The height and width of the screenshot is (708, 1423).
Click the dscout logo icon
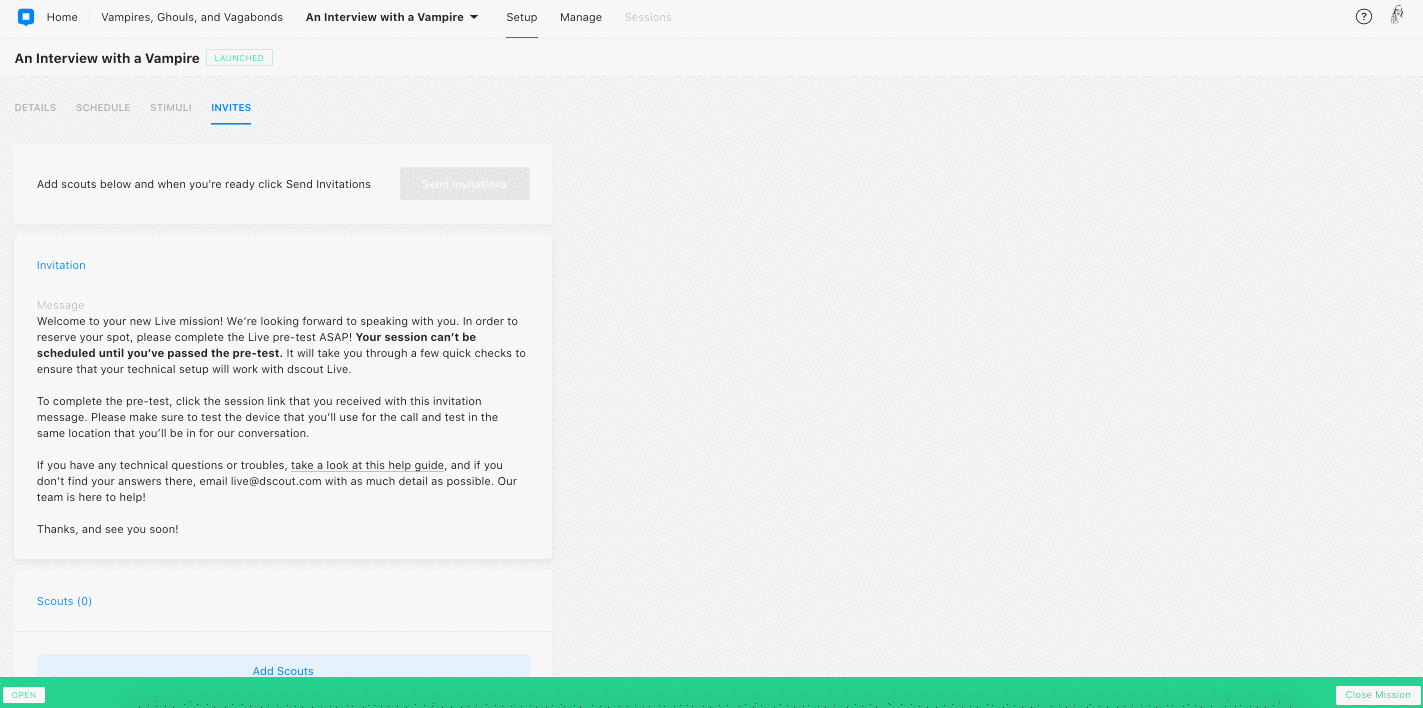point(26,17)
